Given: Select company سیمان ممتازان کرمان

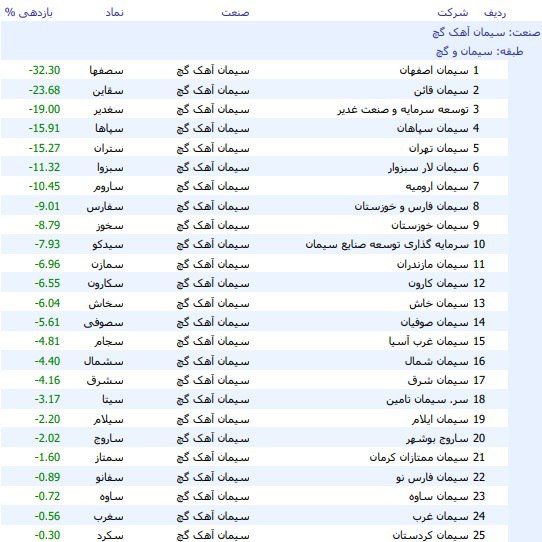Looking at the screenshot, I should coord(419,458).
